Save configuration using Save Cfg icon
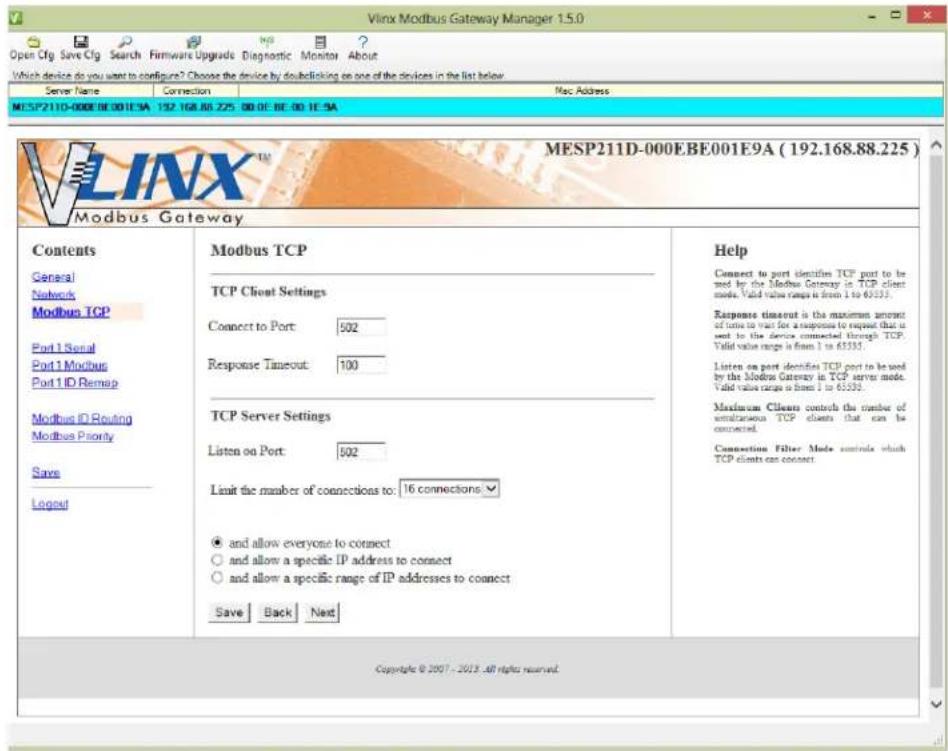Image resolution: width=948 pixels, height=751 pixels. 80,48
